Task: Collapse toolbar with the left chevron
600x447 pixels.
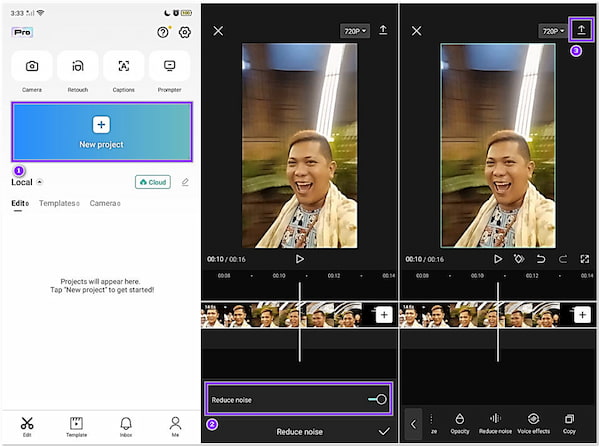Action: (415, 423)
